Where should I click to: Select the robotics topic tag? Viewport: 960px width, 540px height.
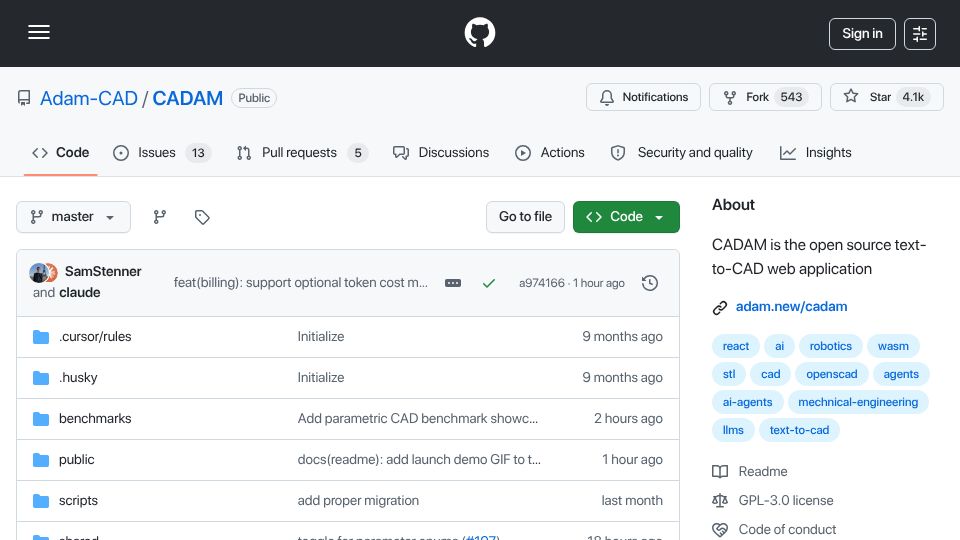click(x=830, y=346)
